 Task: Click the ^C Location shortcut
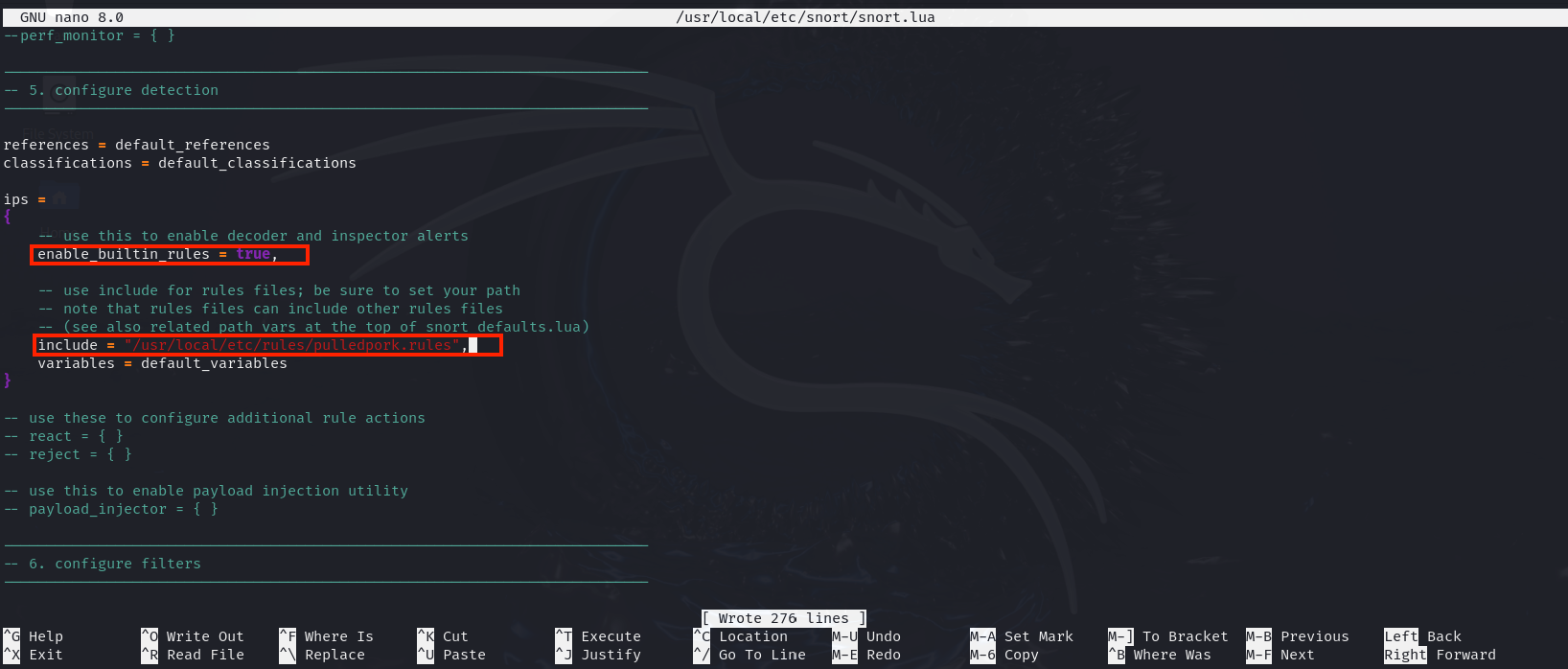(x=741, y=636)
